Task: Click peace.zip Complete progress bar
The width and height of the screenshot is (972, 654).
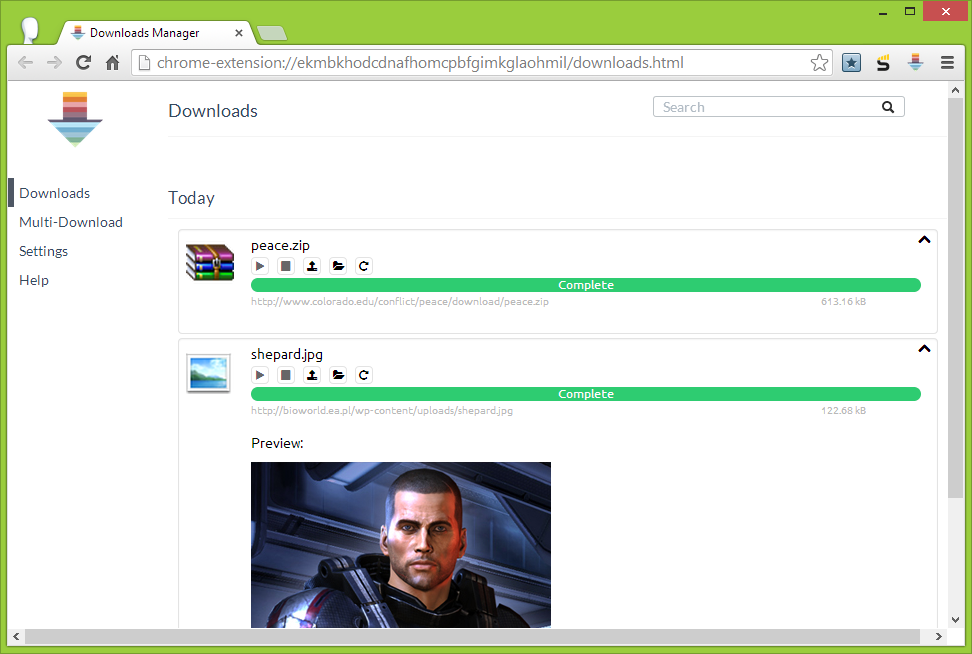Action: (586, 285)
